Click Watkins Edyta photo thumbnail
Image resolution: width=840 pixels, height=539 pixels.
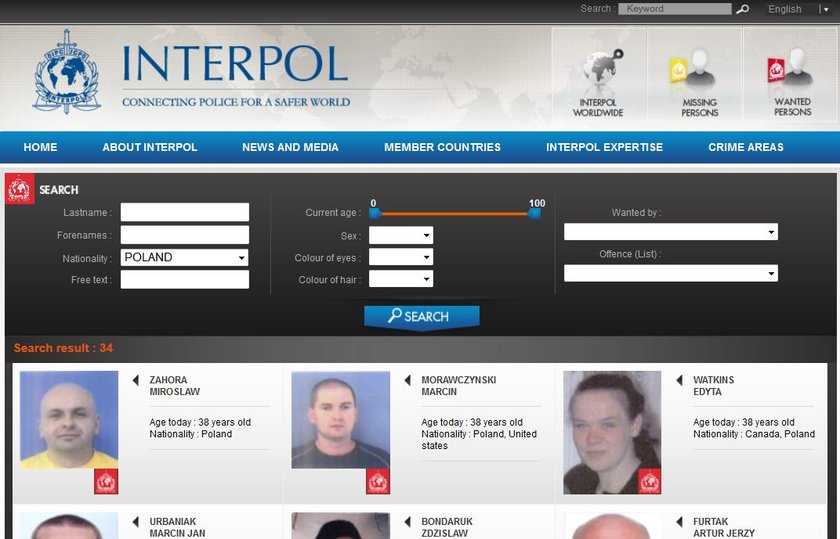pyautogui.click(x=612, y=432)
